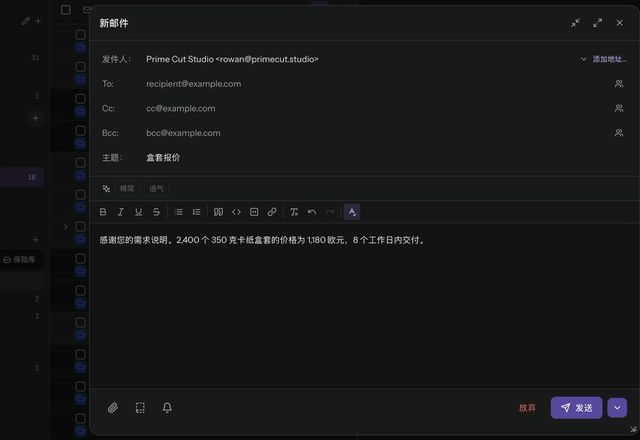This screenshot has width=640, height=440.
Task: Insert a code block
Action: click(x=254, y=212)
